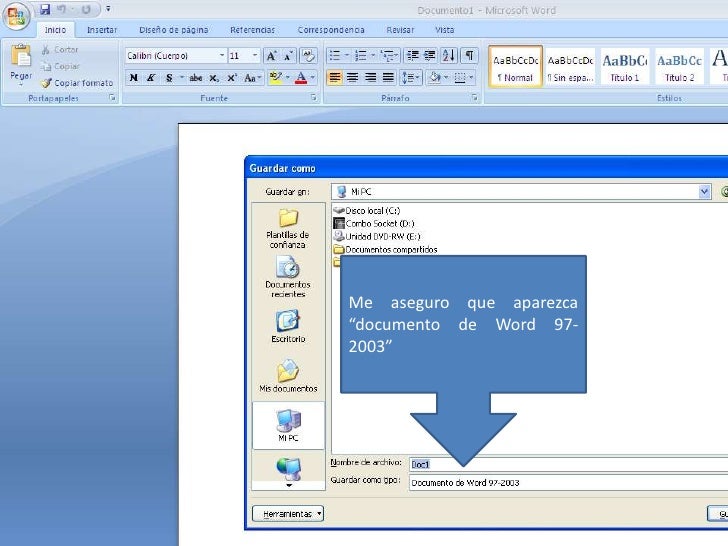Switch to the Referencias tab
728x546 pixels.
point(253,30)
